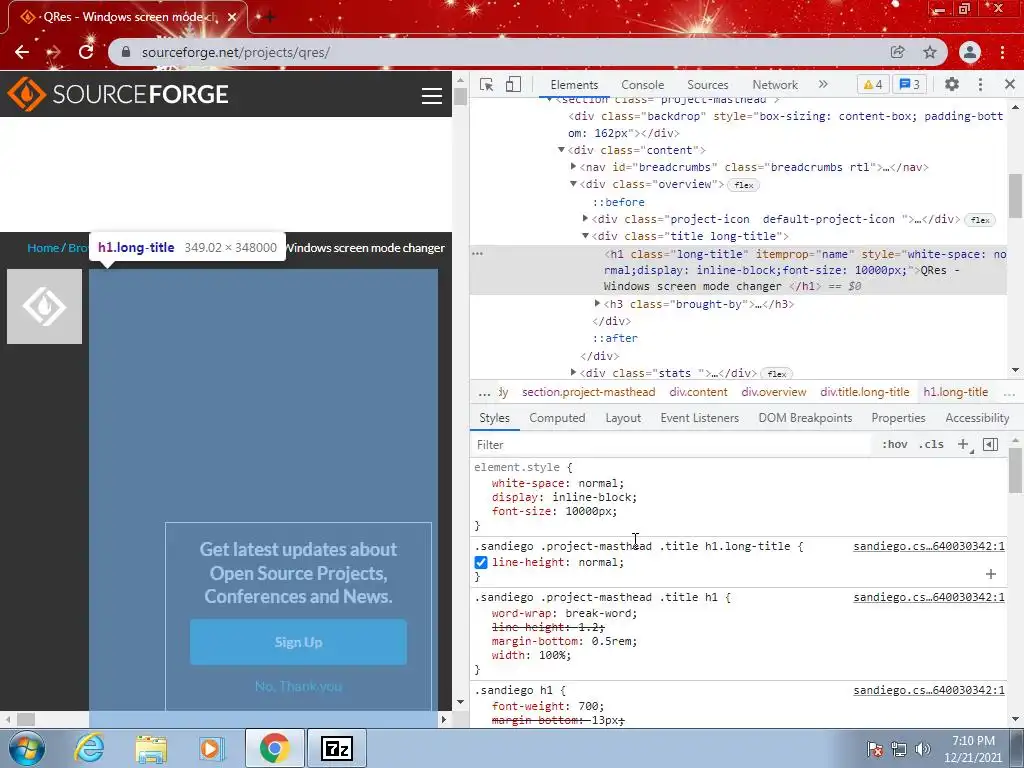Viewport: 1024px width, 768px height.
Task: Switch to the Sources tab
Action: 707,85
